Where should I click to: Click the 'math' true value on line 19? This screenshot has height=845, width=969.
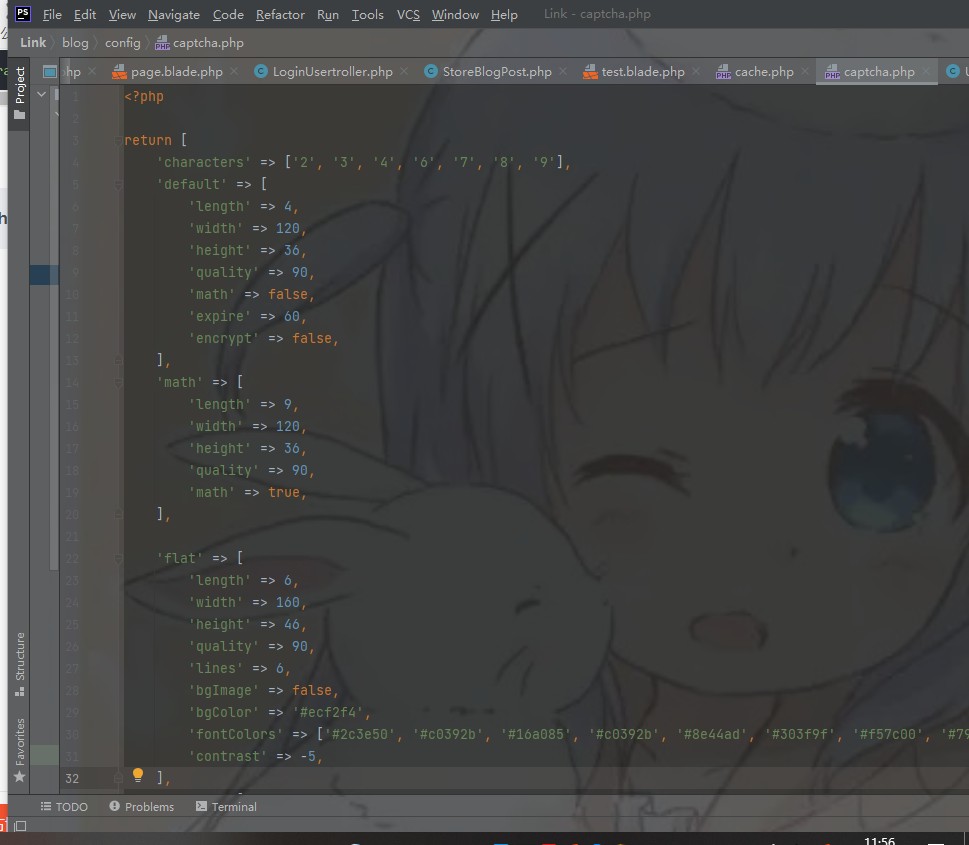click(x=284, y=493)
